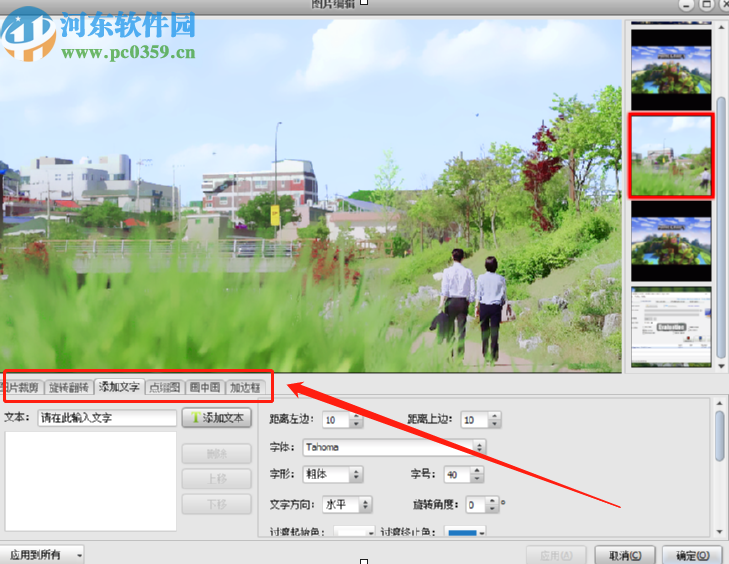Switch to the 图中图 tab
The image size is (729, 564).
click(205, 387)
